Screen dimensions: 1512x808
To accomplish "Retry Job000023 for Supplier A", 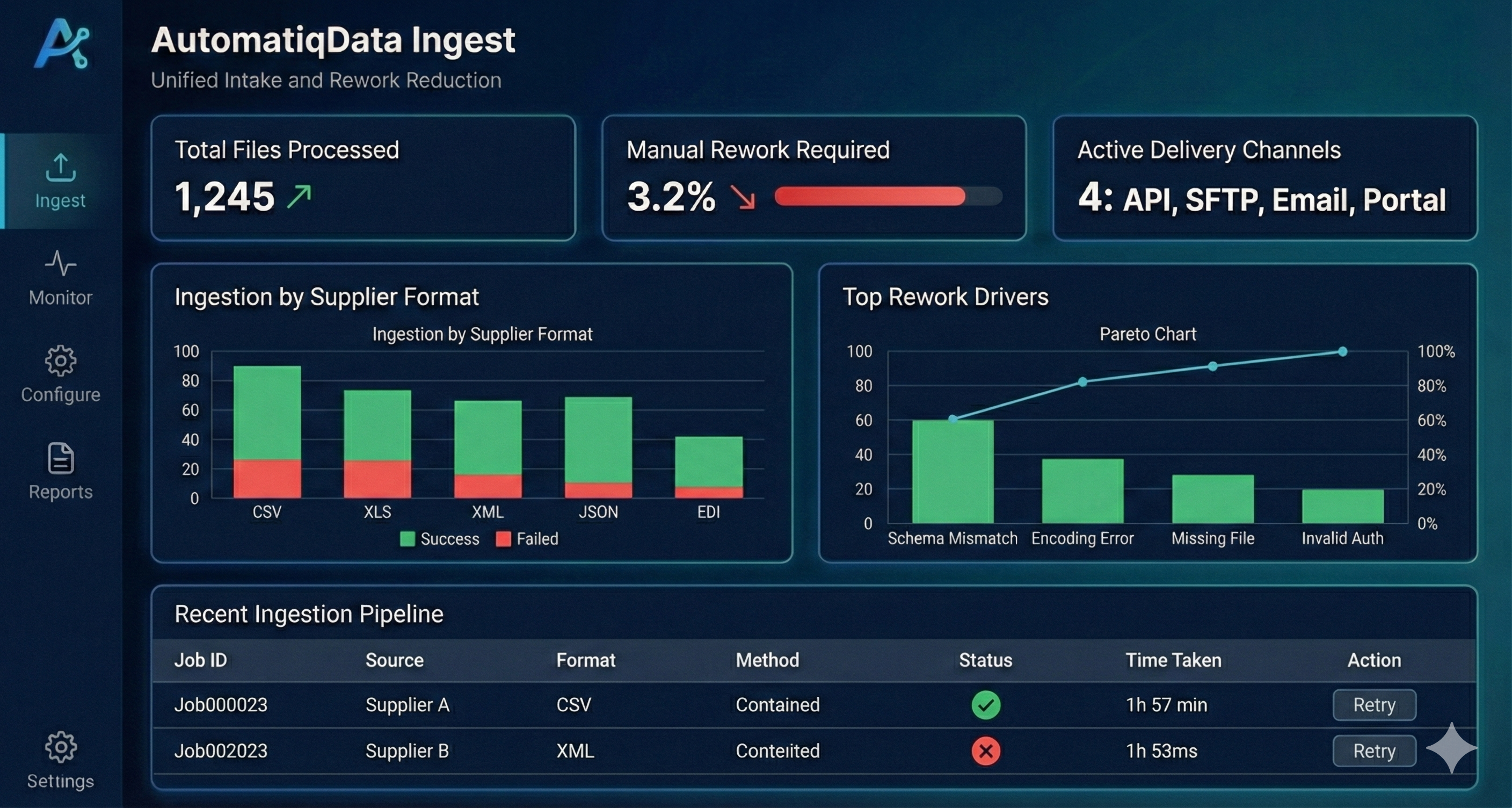I will coord(1373,705).
